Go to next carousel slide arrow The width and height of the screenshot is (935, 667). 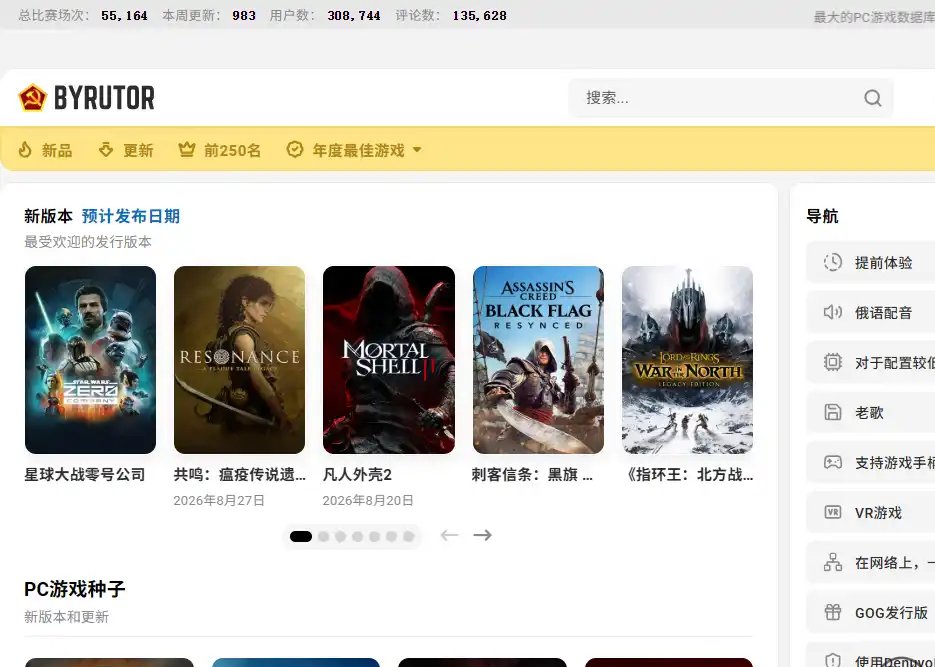(x=482, y=535)
